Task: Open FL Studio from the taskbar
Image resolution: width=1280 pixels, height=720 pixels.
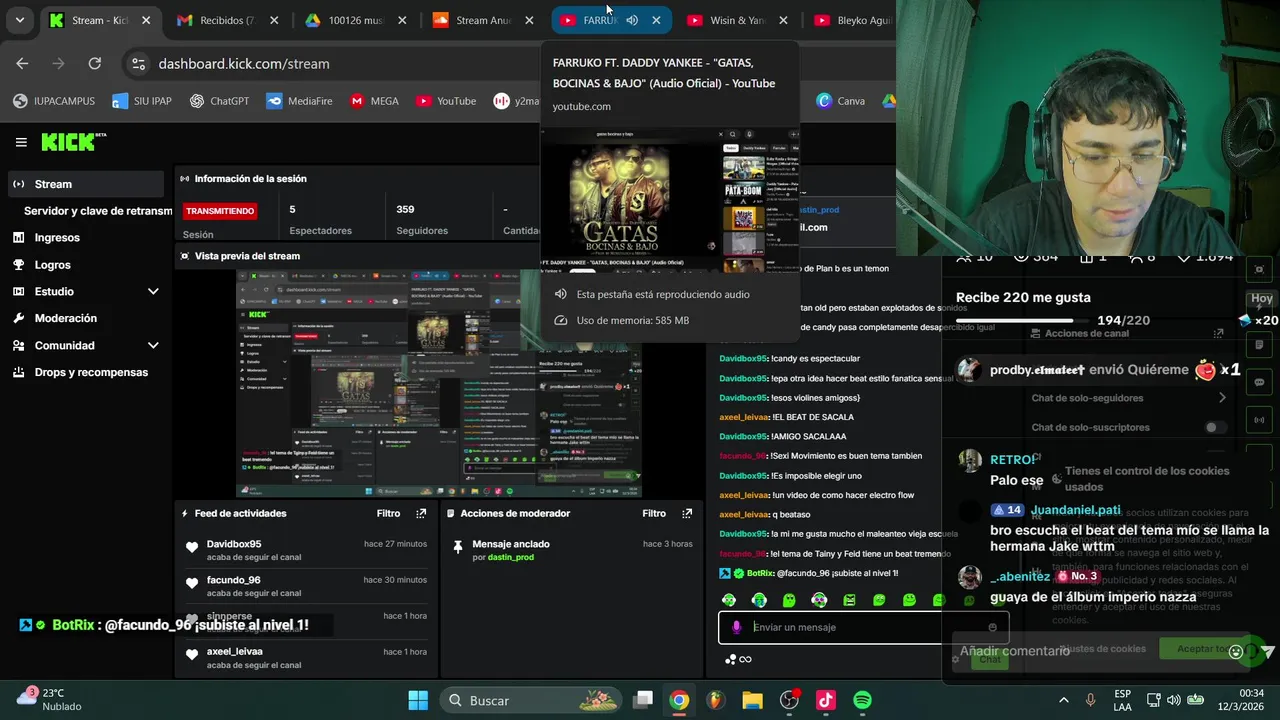Action: [716, 700]
